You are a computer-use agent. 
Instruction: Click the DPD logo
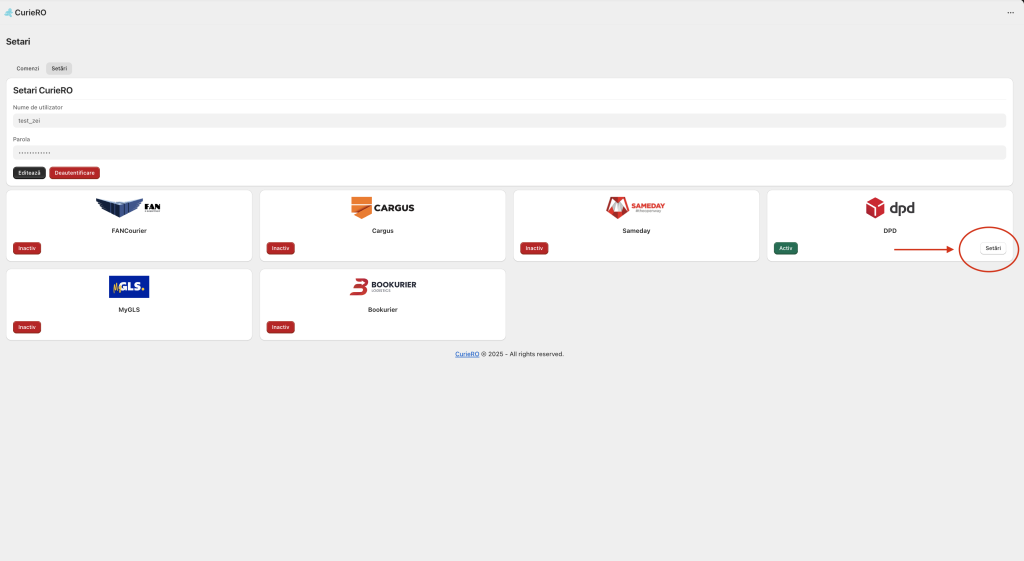(889, 208)
